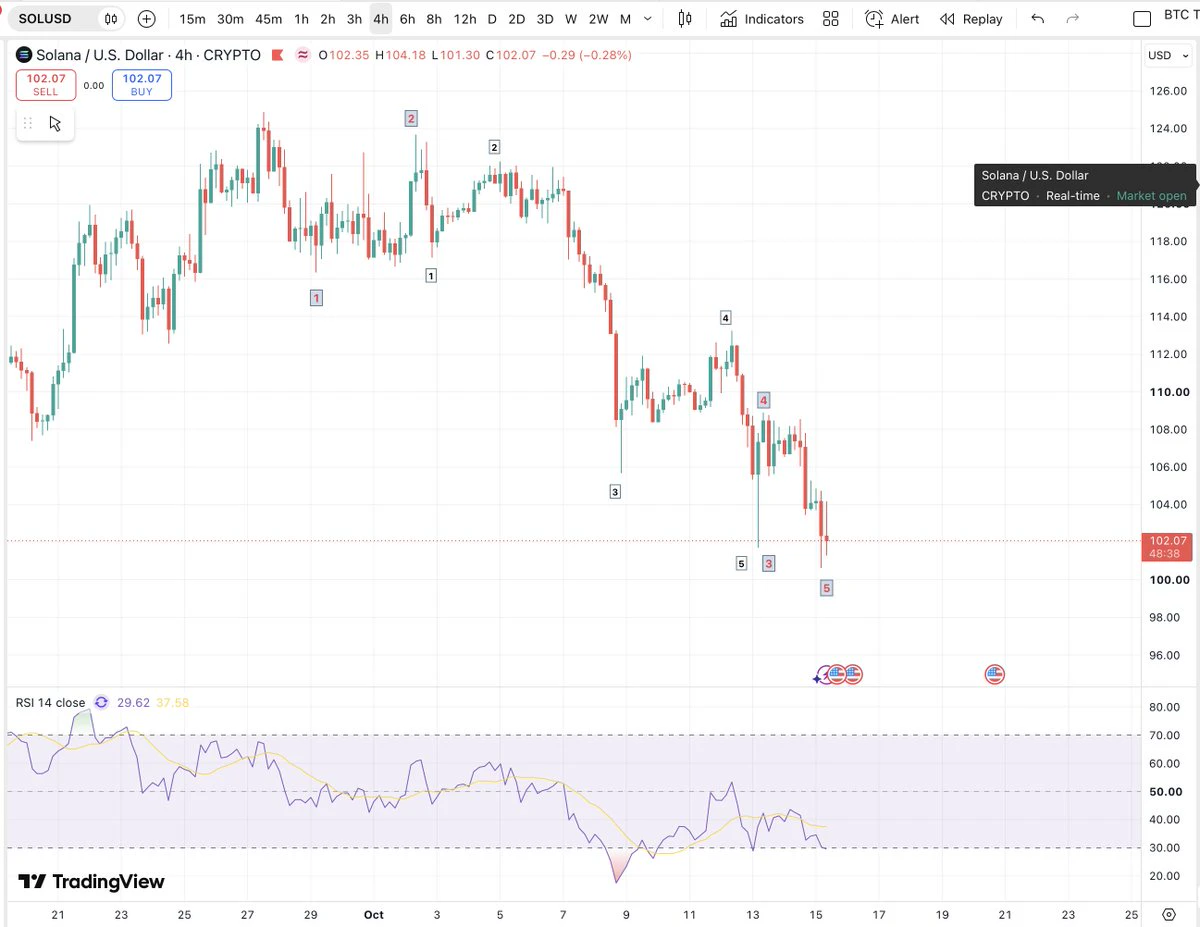
Task: Switch chart to the D daily interval
Action: click(x=491, y=19)
